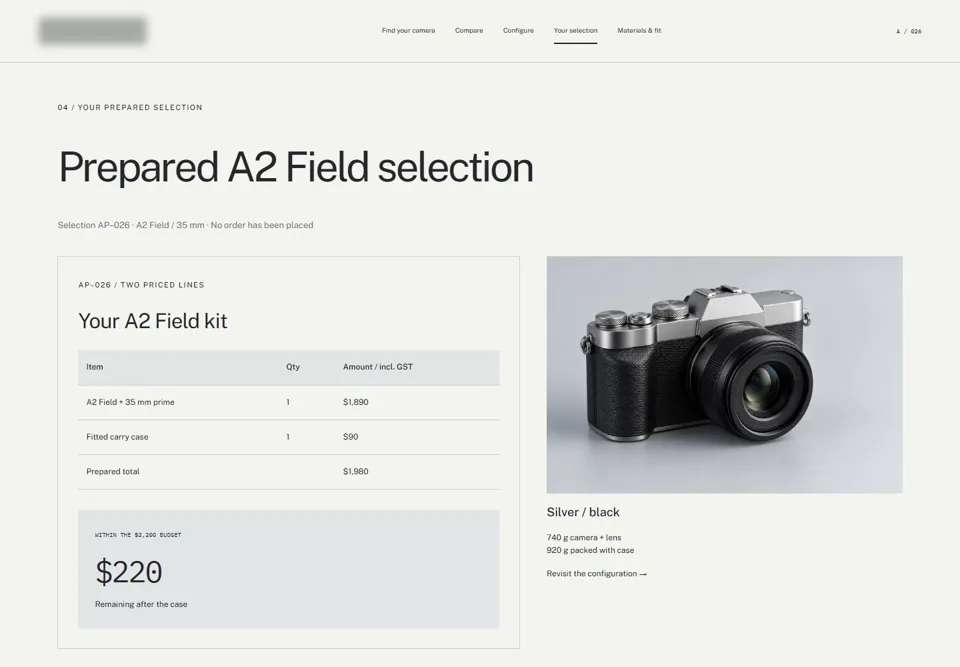Click the Within the $2,200 budget label
This screenshot has width=960, height=667.
[x=138, y=535]
